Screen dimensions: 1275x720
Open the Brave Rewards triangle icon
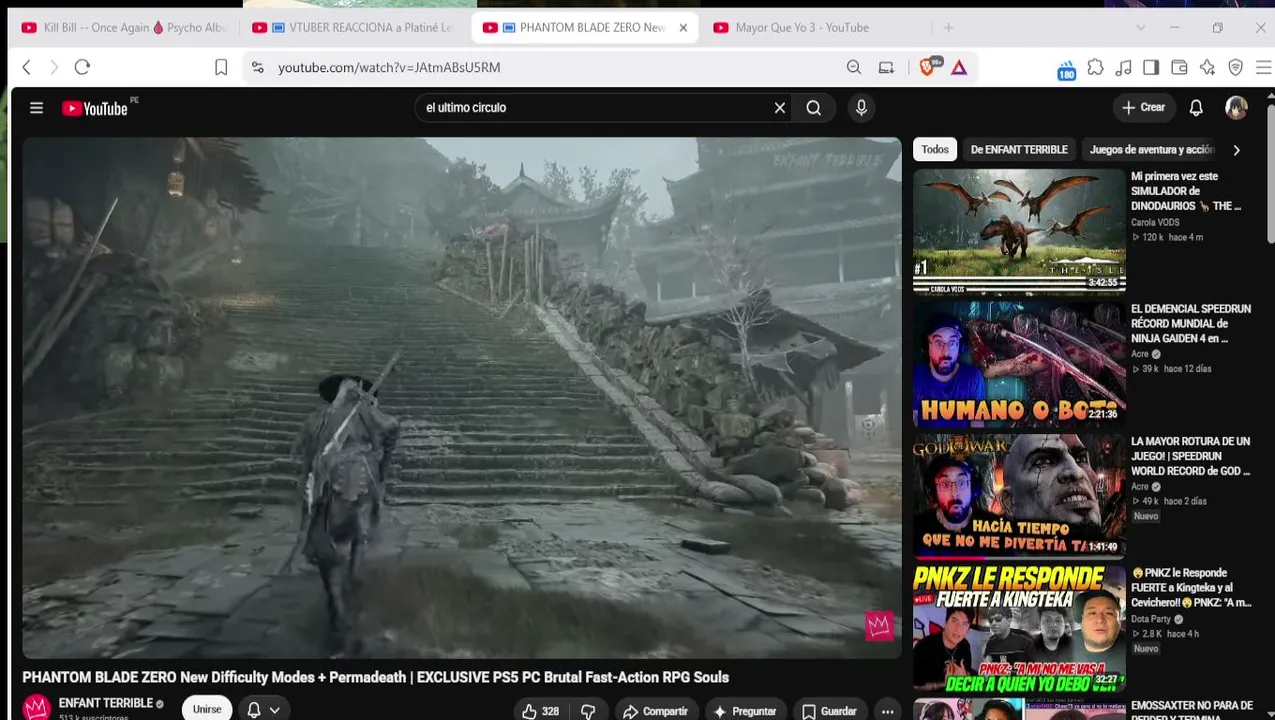coord(959,67)
